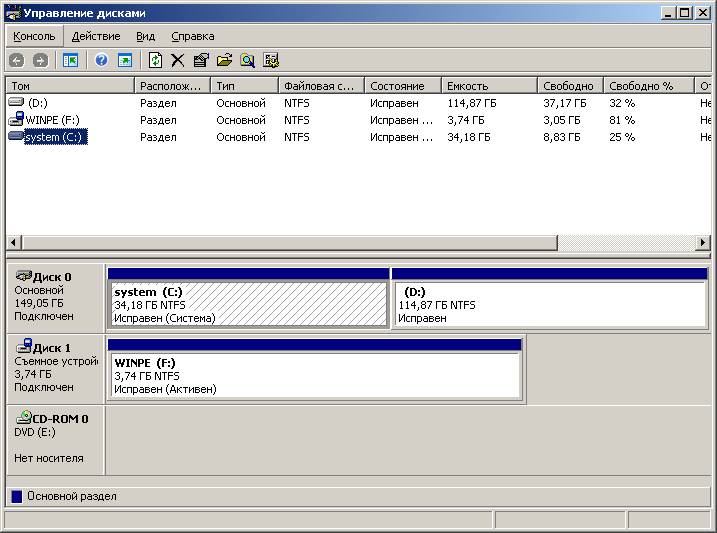Select the WINPE (F:) row in the volume list

point(52,120)
